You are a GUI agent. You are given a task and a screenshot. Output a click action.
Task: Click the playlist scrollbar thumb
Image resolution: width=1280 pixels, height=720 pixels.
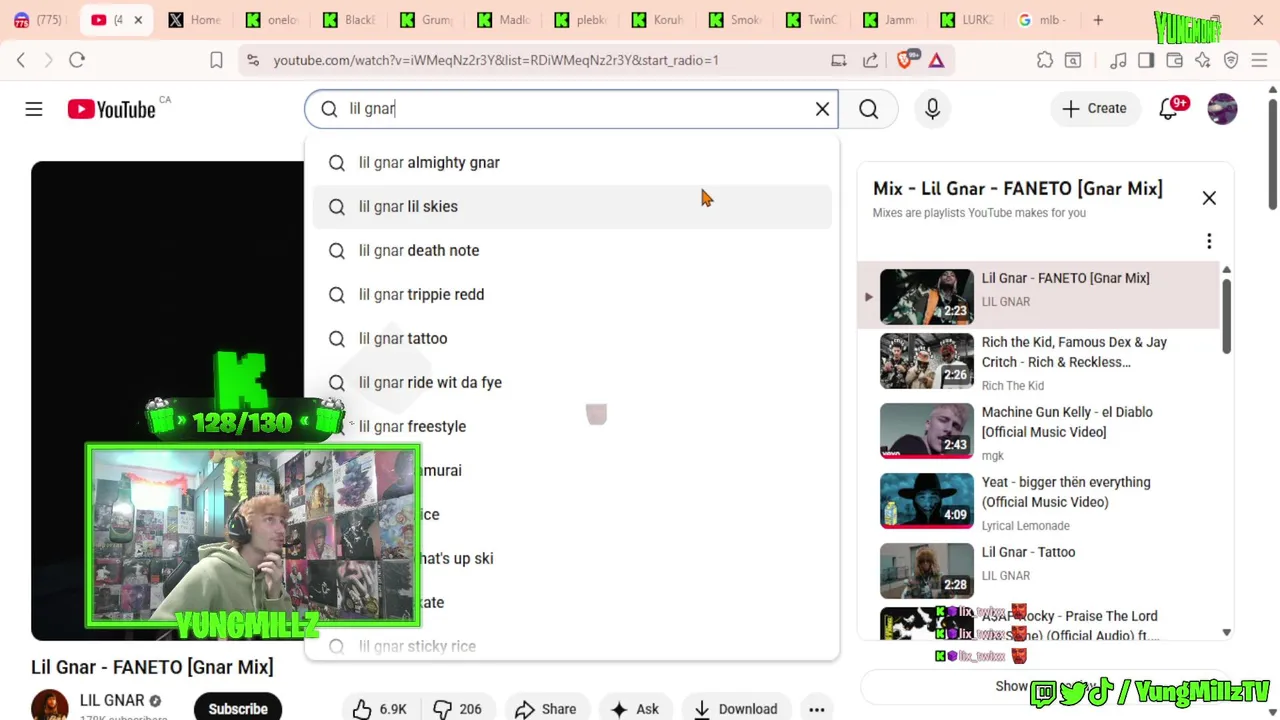(1227, 315)
